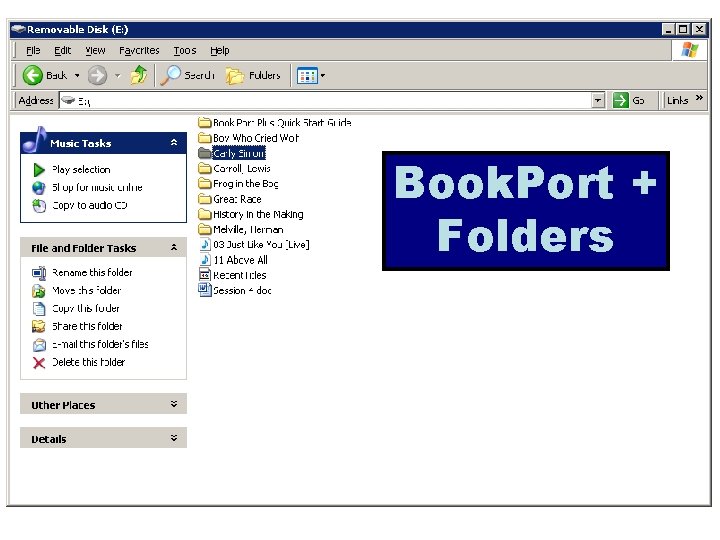Open the Edit menu
Viewport: 720px width, 540px height.
62,51
